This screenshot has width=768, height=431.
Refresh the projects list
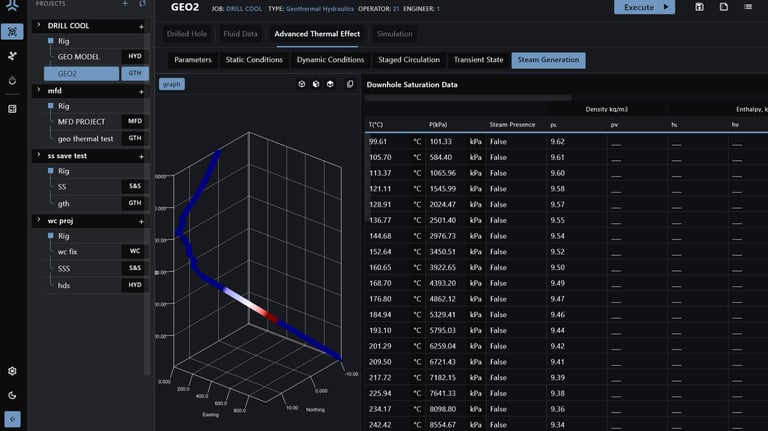click(x=142, y=3)
